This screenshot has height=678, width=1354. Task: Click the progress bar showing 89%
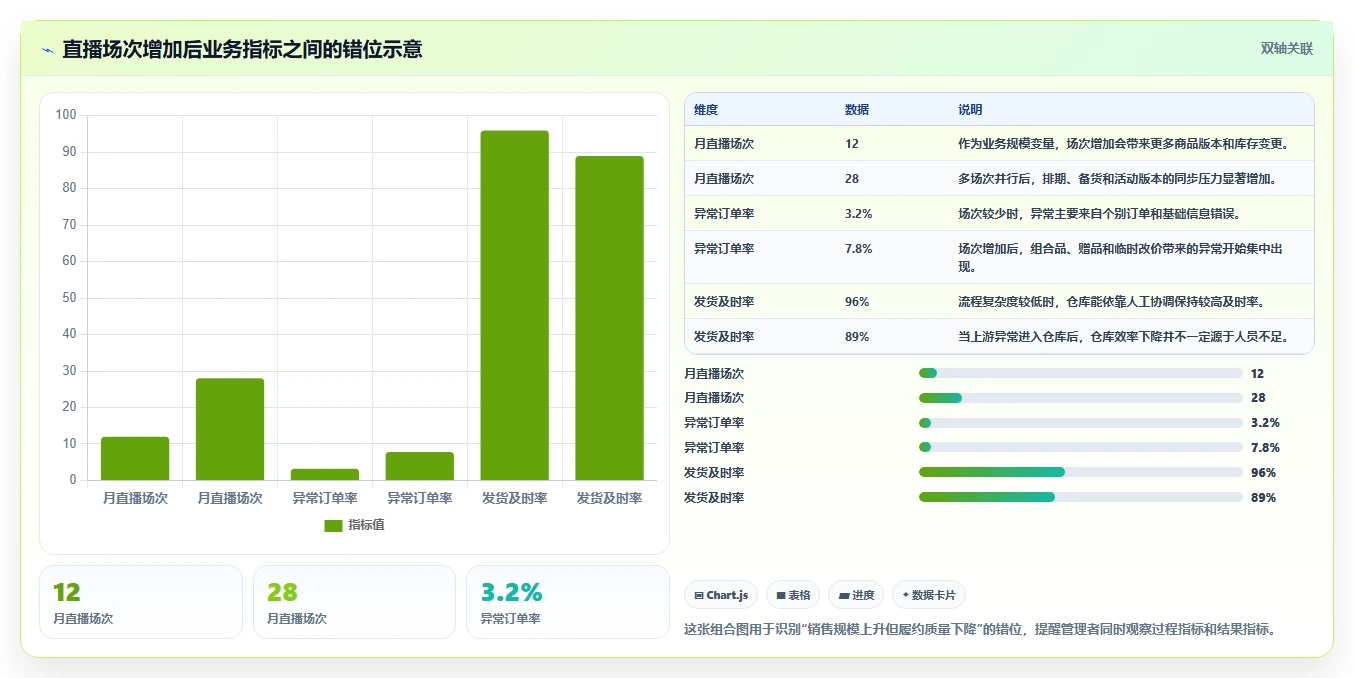click(1081, 497)
